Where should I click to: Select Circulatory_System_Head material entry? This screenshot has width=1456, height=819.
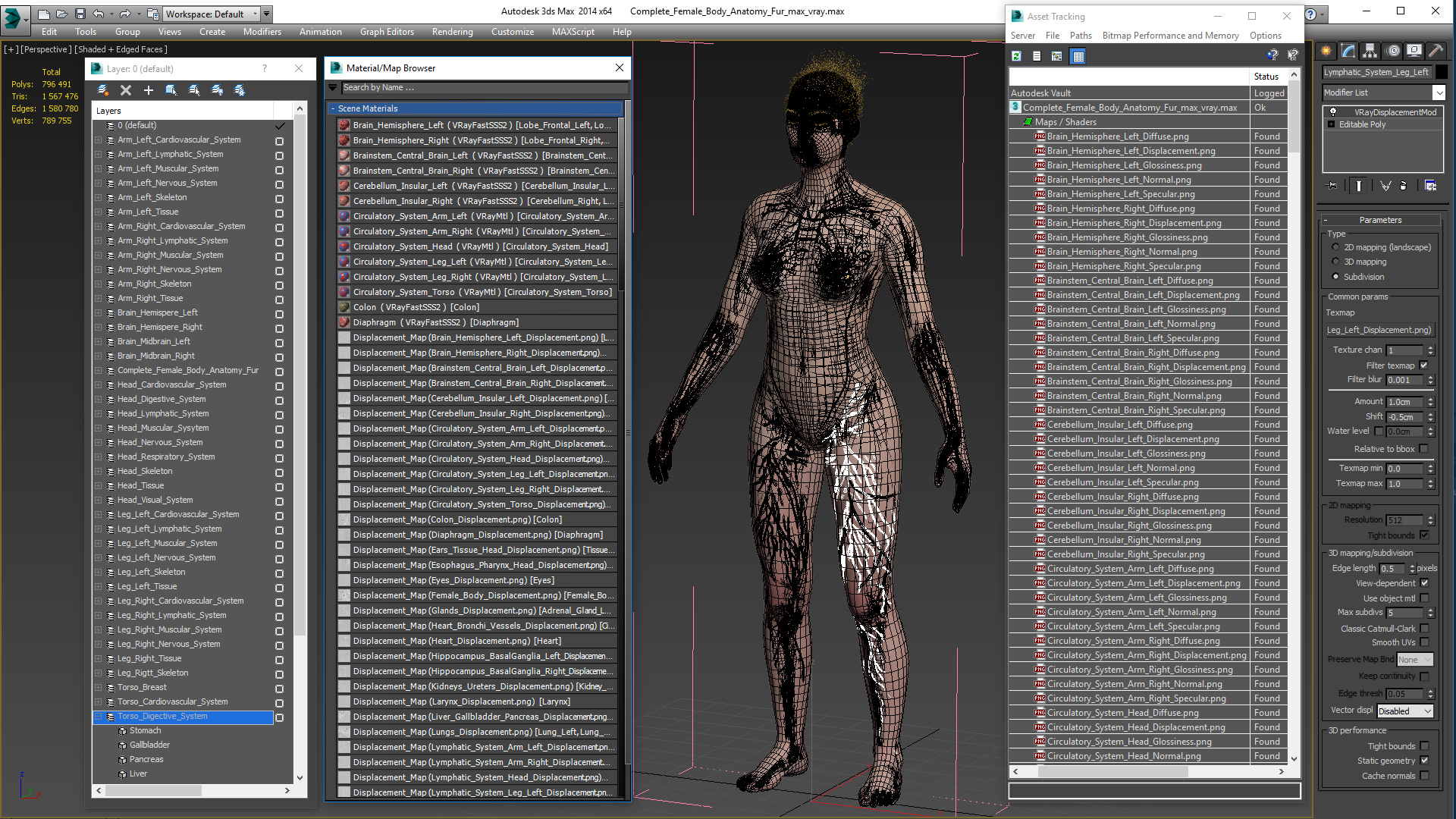481,246
